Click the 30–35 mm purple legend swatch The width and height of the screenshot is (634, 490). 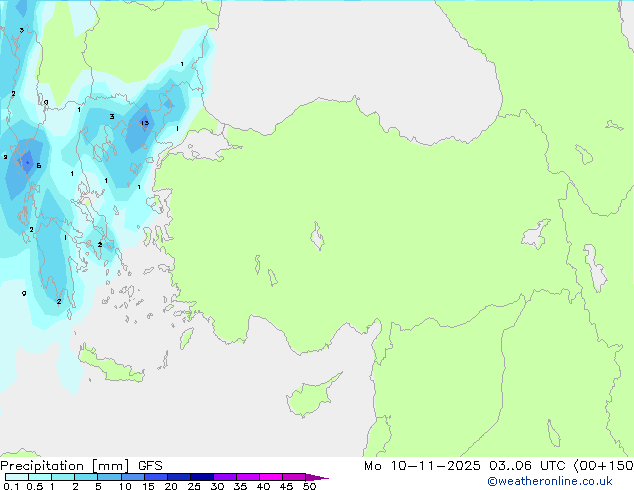coord(224,477)
